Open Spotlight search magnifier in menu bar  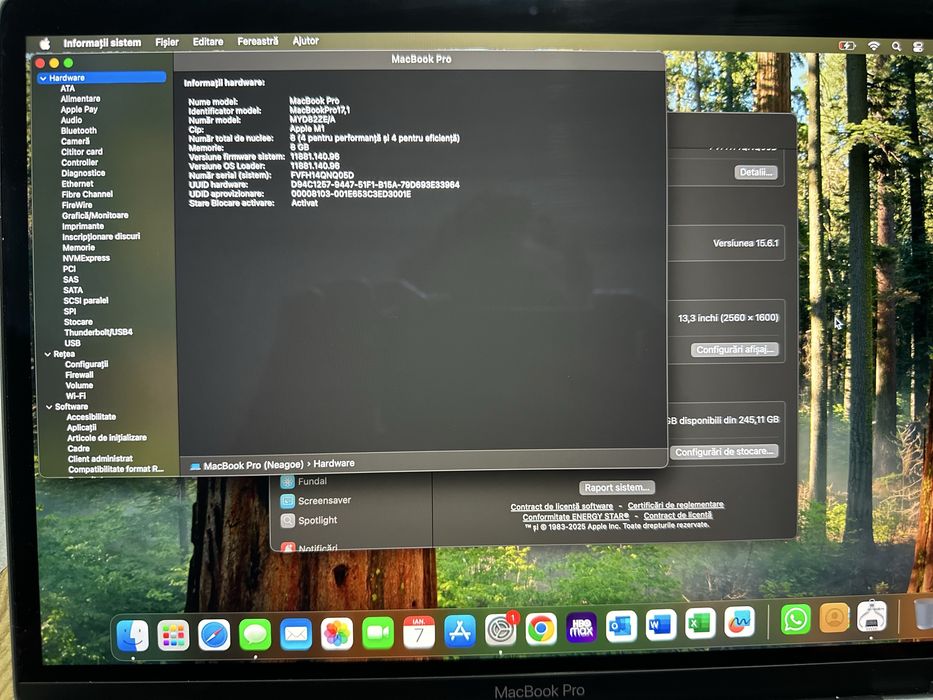pyautogui.click(x=896, y=46)
